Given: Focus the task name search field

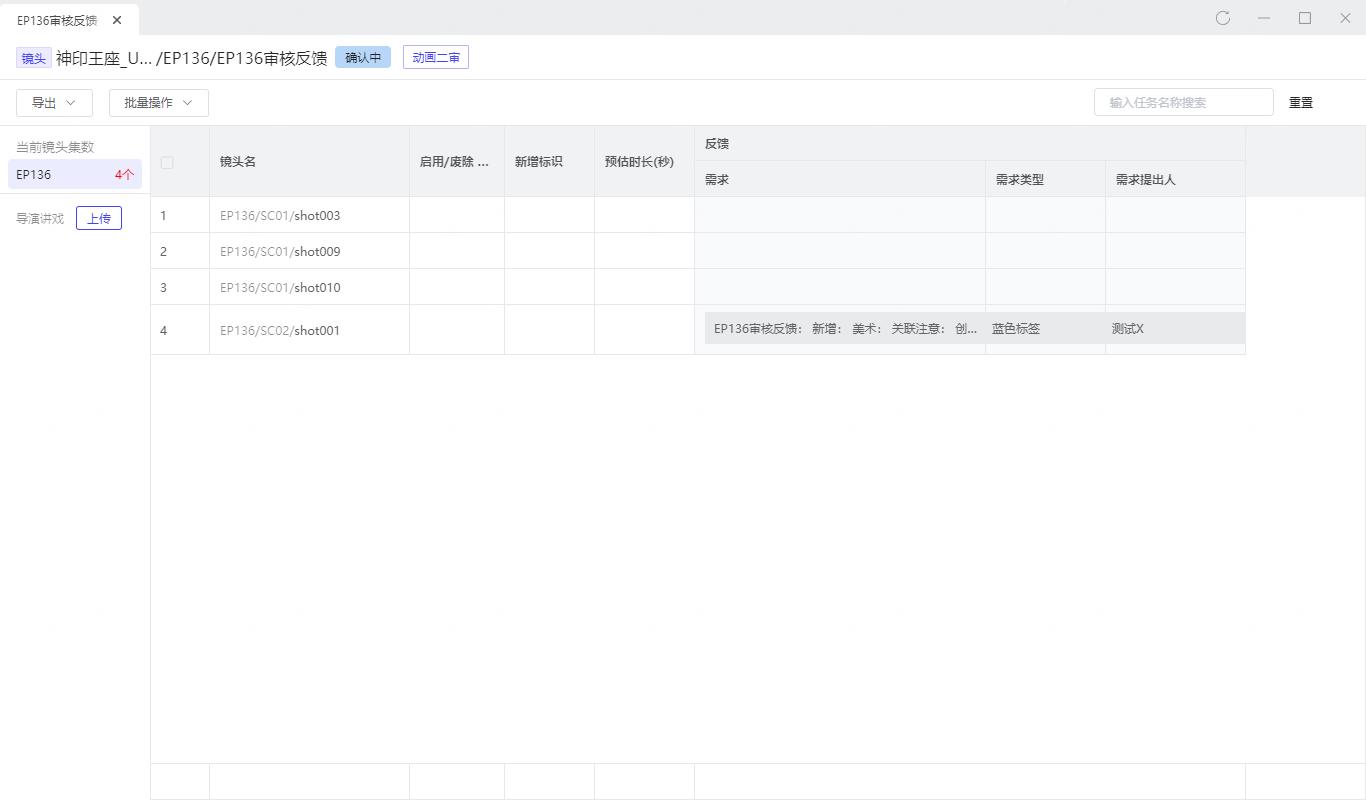Looking at the screenshot, I should point(1183,102).
